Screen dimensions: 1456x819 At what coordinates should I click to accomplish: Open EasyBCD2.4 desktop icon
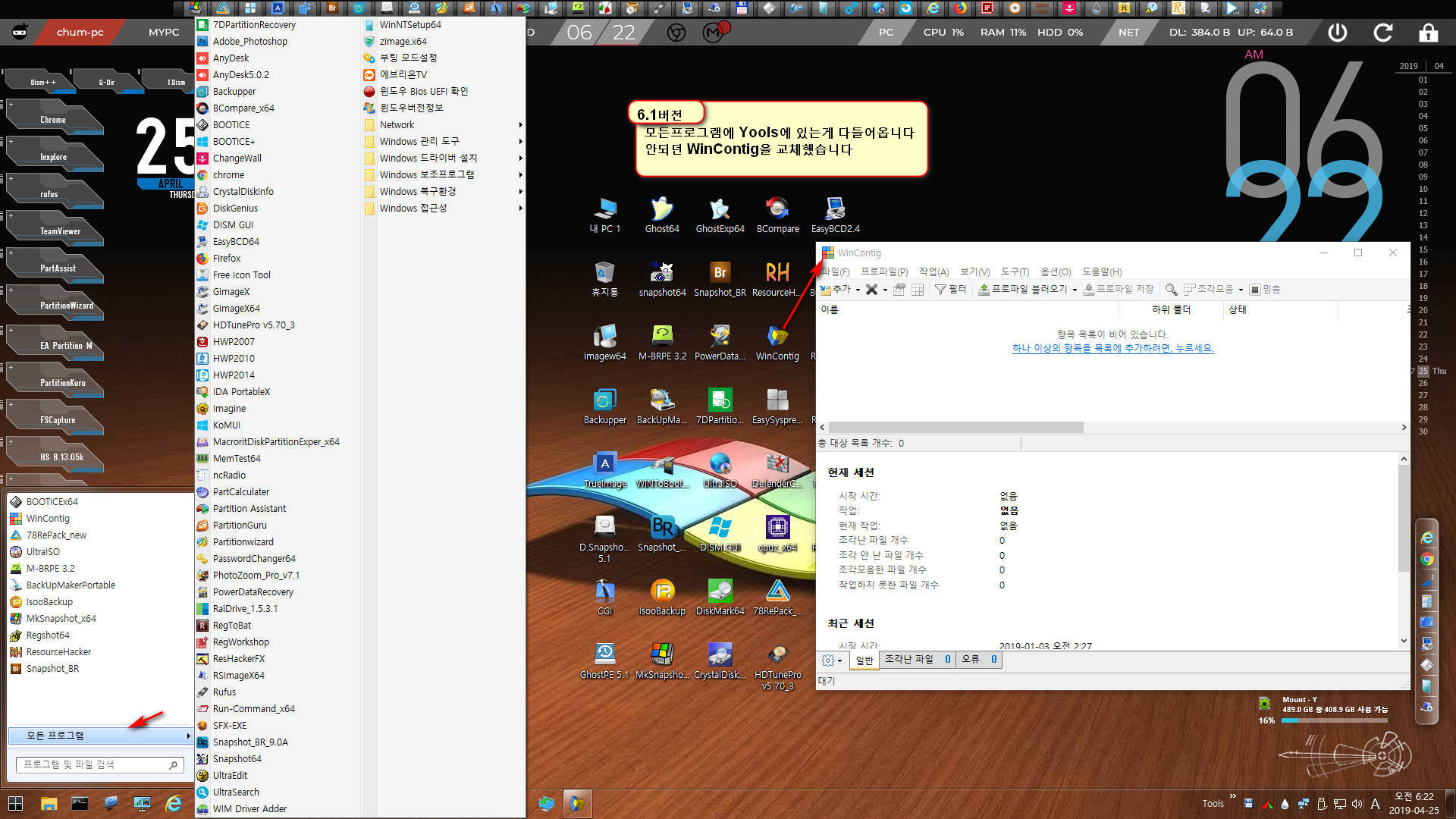(x=835, y=215)
